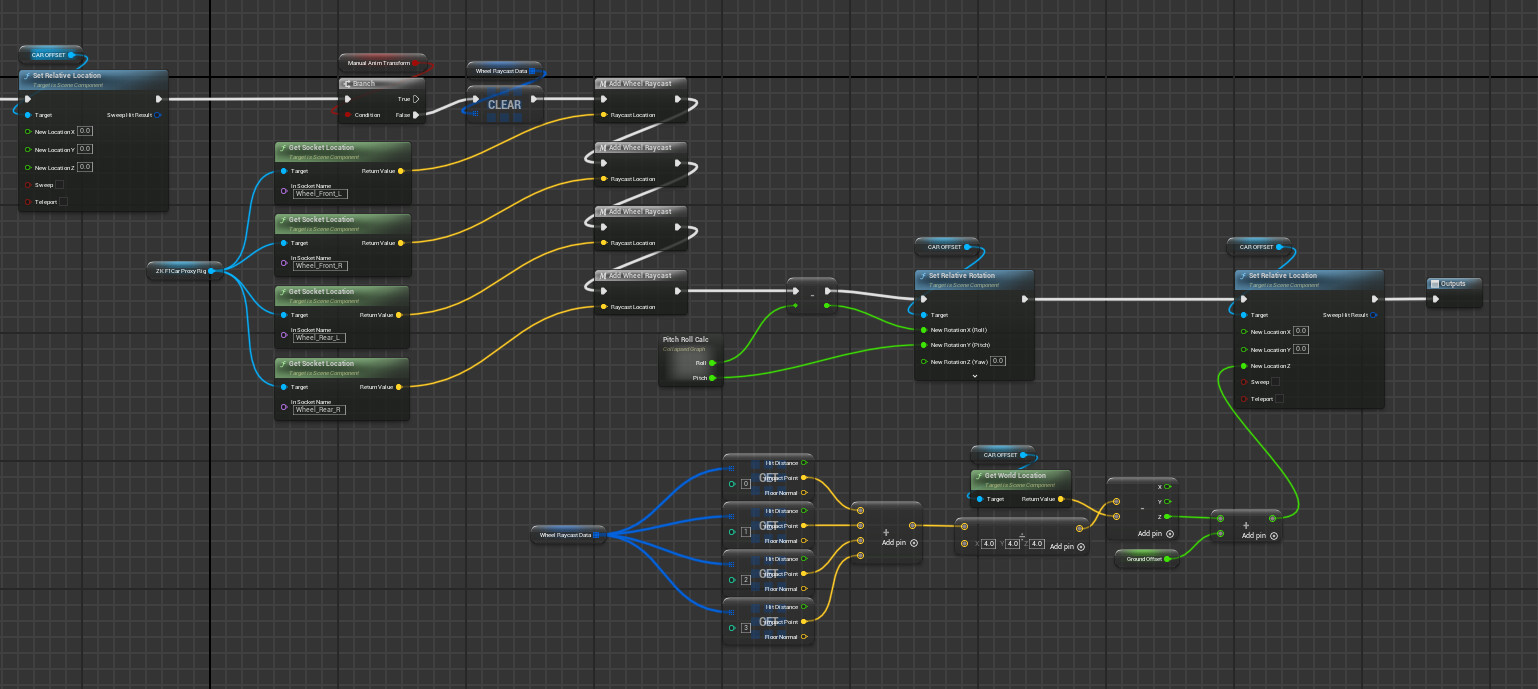This screenshot has height=689, width=1538.
Task: Click New Location Z pin on node wired to Outputs
Action: (1243, 366)
